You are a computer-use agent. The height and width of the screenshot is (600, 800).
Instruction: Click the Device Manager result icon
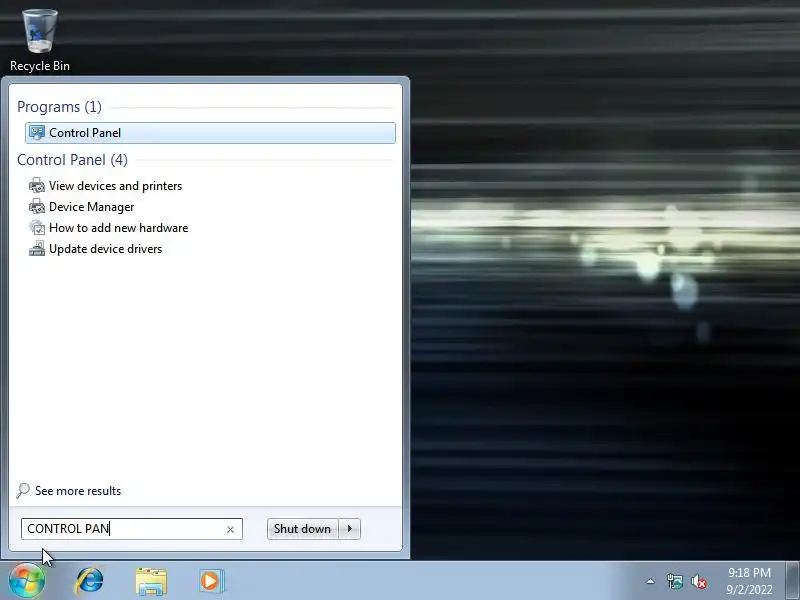(x=37, y=207)
